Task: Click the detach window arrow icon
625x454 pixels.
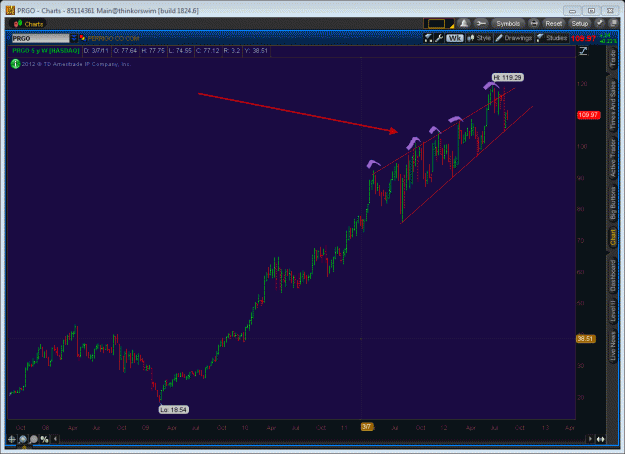Action: [x=600, y=24]
